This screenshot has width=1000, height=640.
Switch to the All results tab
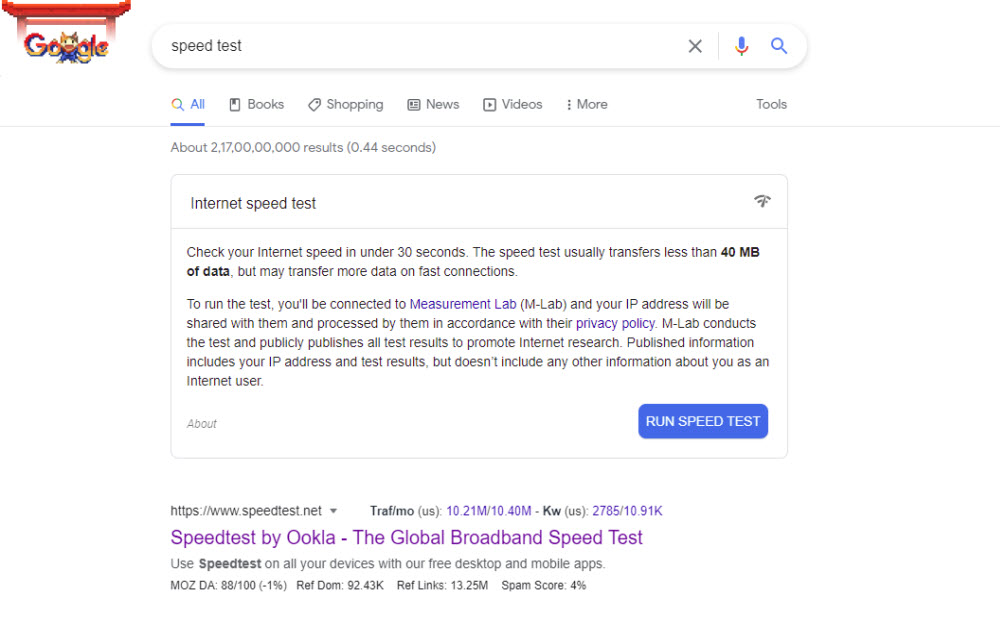pyautogui.click(x=188, y=103)
